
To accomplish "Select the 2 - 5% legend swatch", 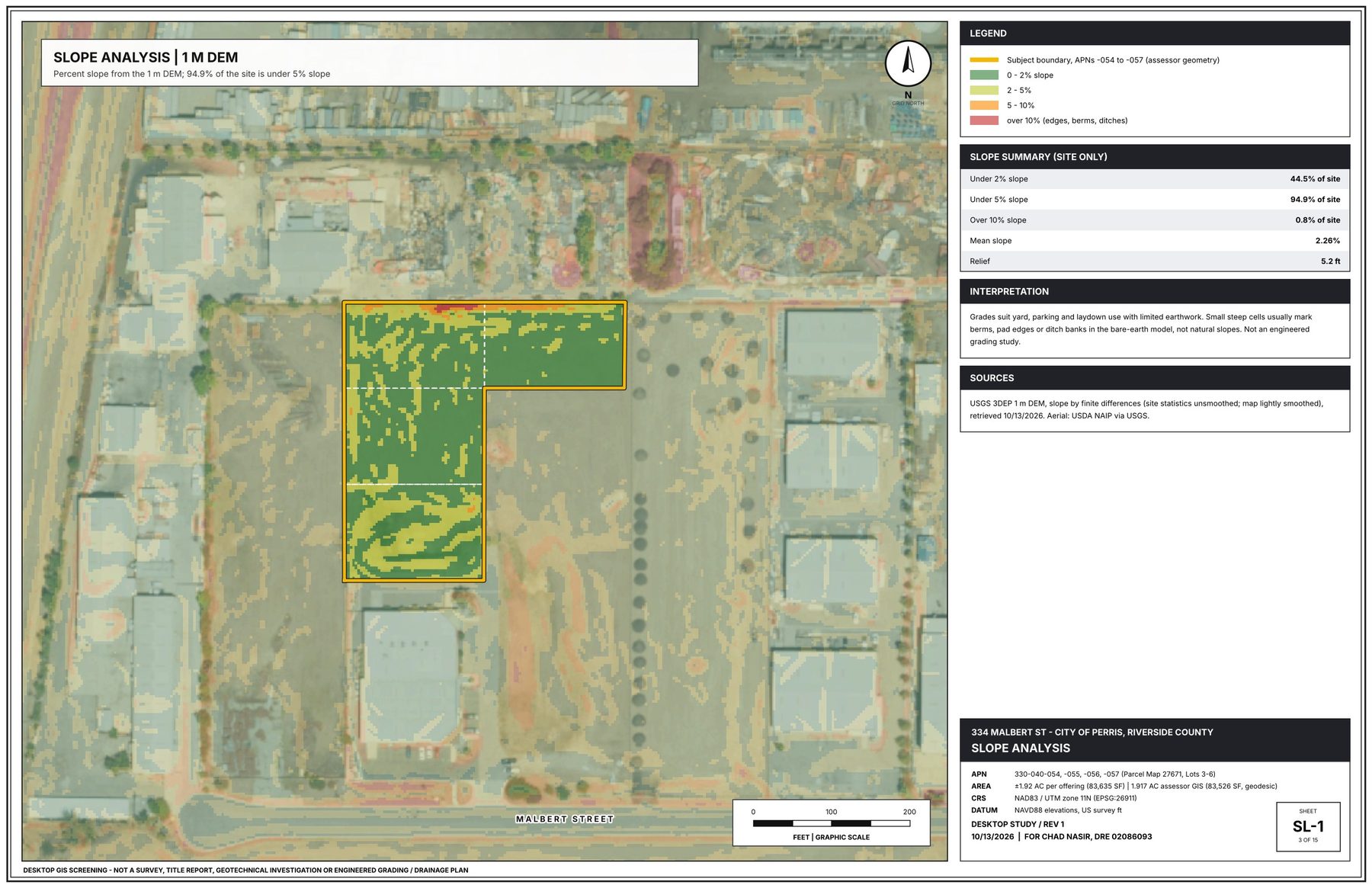I will tap(984, 90).
